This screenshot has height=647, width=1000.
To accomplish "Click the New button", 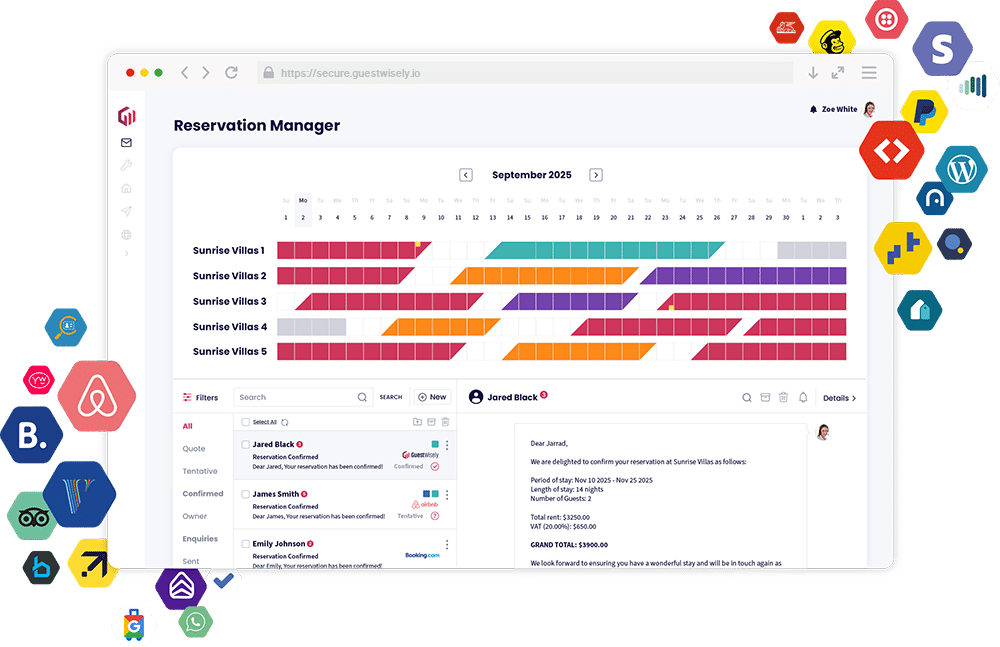I will click(x=432, y=397).
